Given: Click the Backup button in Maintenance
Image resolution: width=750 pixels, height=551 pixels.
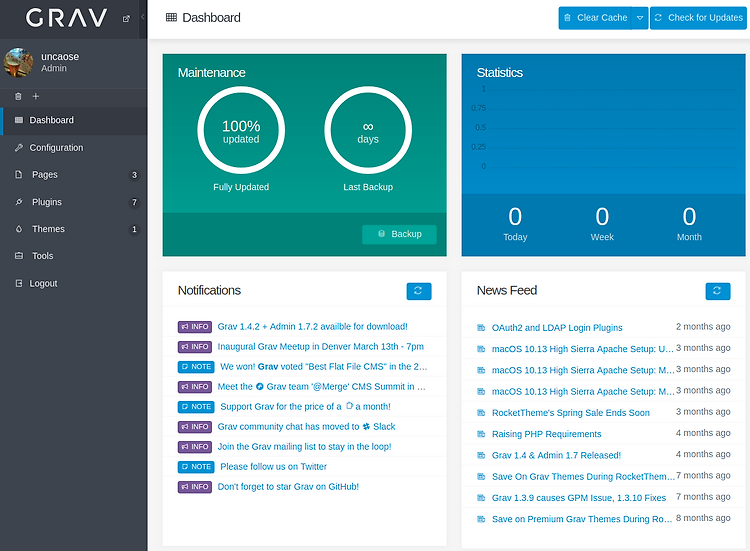Looking at the screenshot, I should coord(399,234).
